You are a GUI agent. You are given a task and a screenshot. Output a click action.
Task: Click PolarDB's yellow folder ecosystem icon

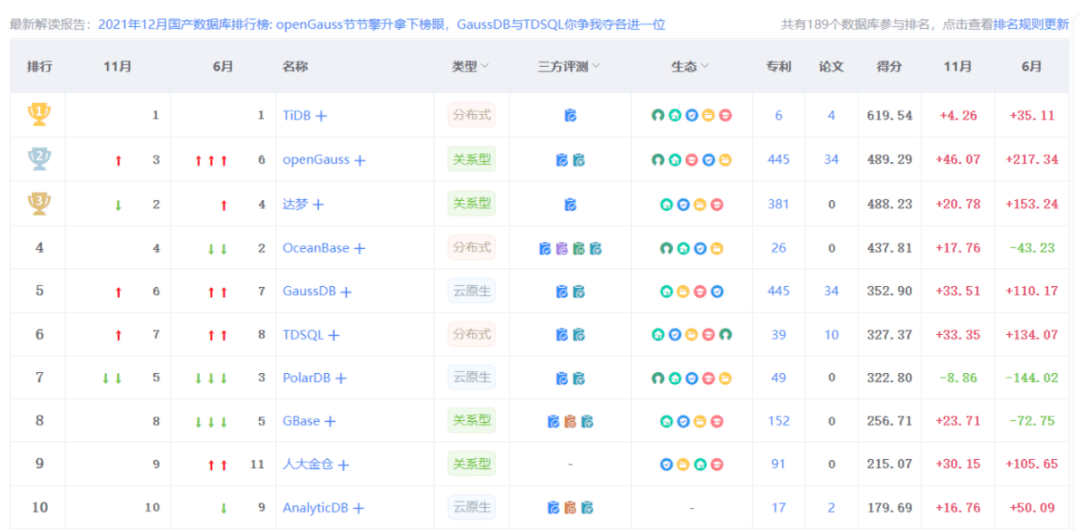(725, 378)
